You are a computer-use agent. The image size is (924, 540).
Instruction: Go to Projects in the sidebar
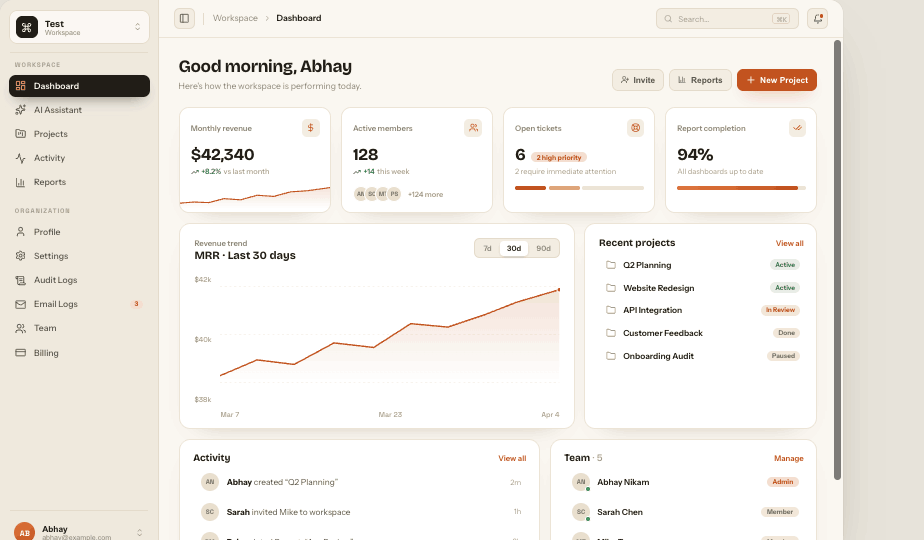tap(80, 134)
